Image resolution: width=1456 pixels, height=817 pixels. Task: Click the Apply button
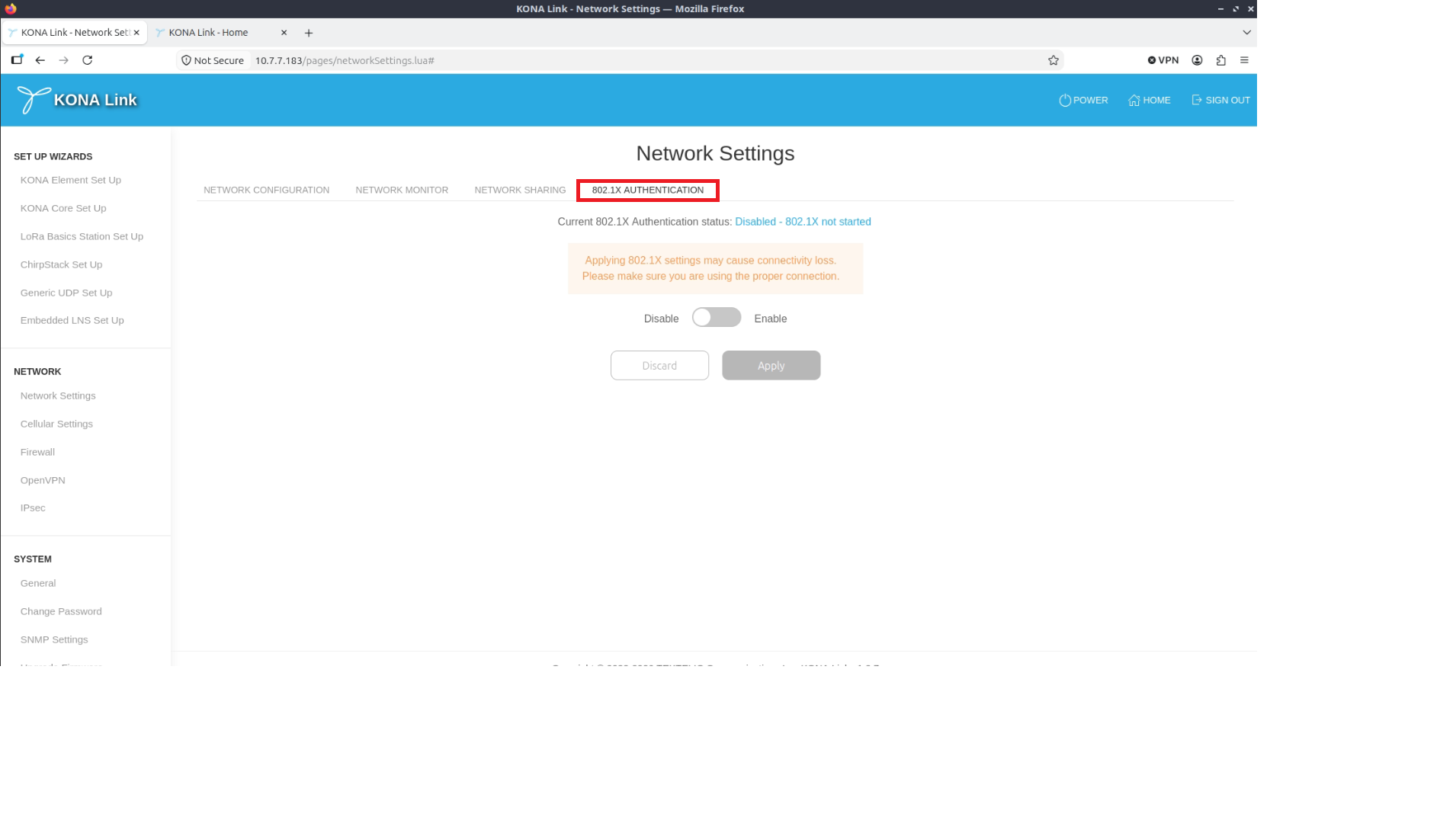click(x=771, y=366)
